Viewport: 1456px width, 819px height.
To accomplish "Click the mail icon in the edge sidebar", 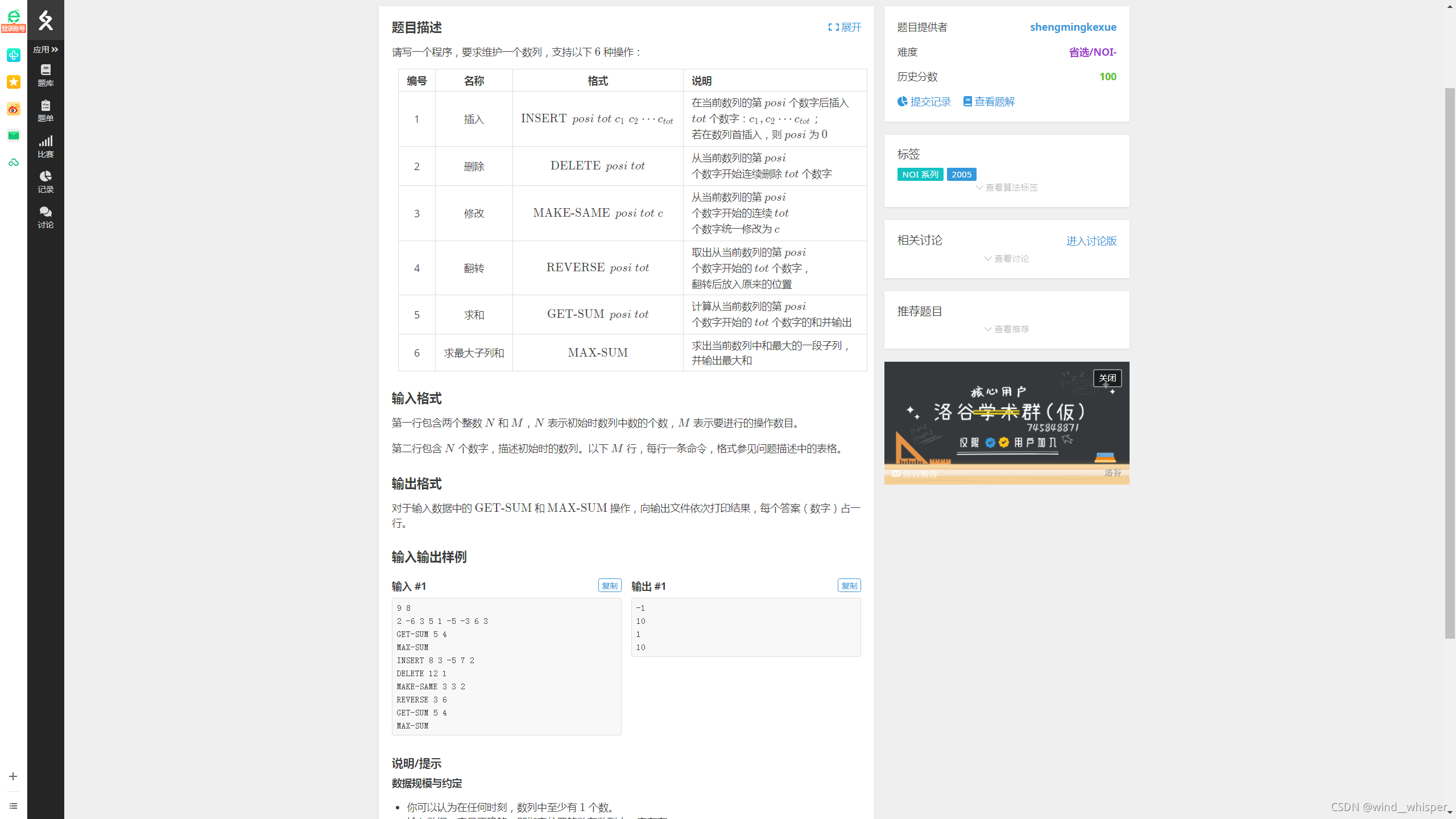I will tap(14, 135).
